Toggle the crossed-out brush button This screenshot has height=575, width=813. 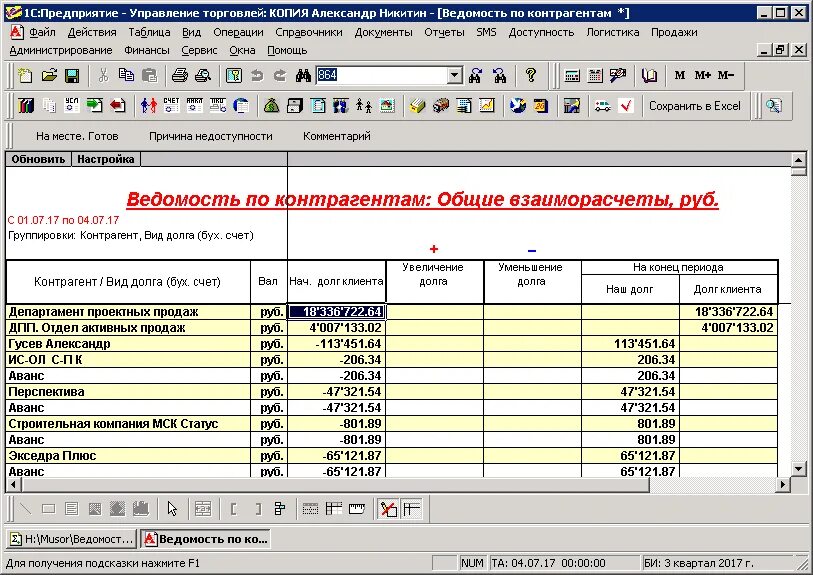tap(388, 509)
